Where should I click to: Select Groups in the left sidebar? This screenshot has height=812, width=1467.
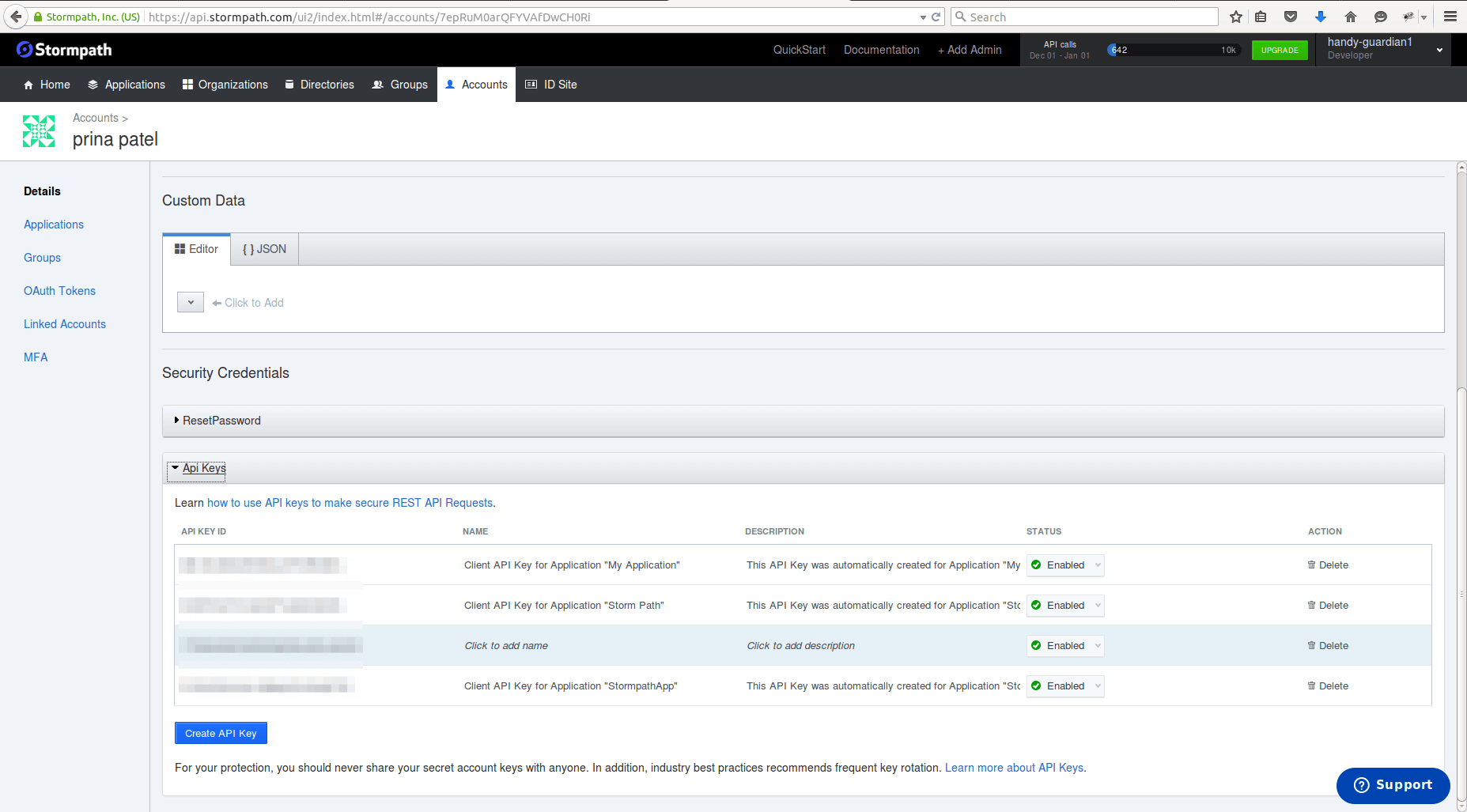42,258
